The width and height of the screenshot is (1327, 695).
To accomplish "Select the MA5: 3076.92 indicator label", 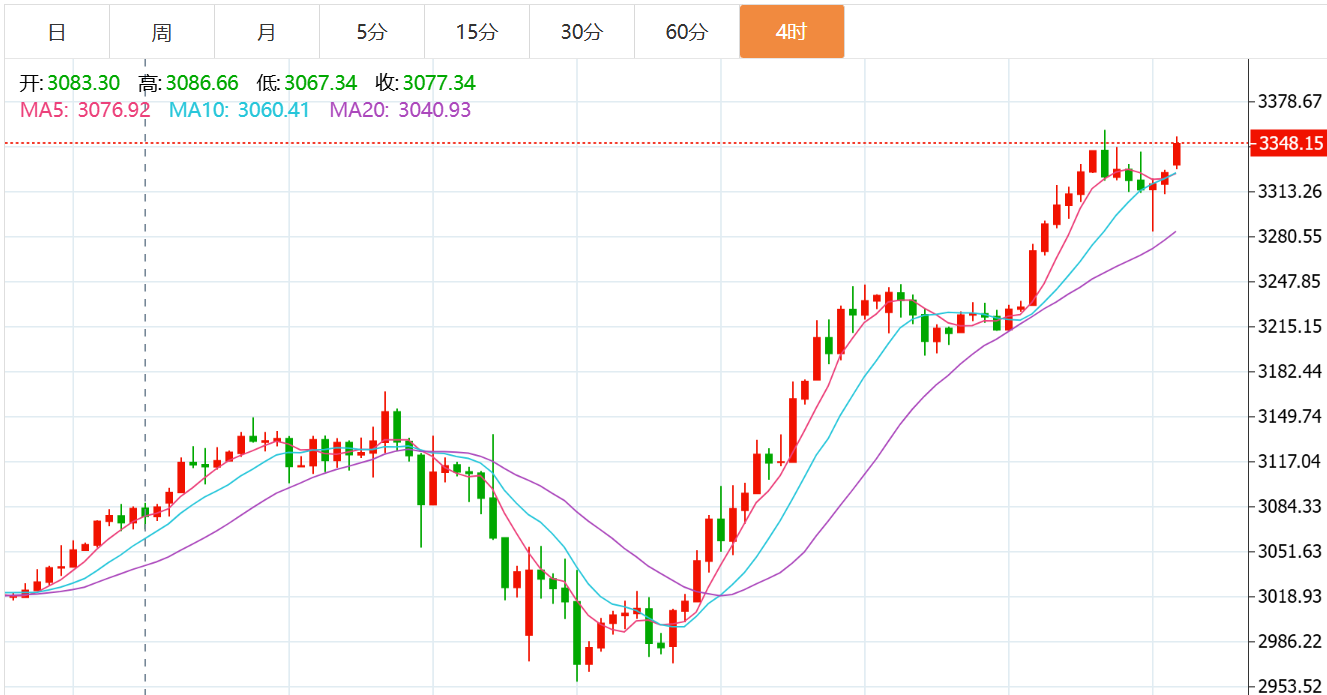I will [x=85, y=110].
